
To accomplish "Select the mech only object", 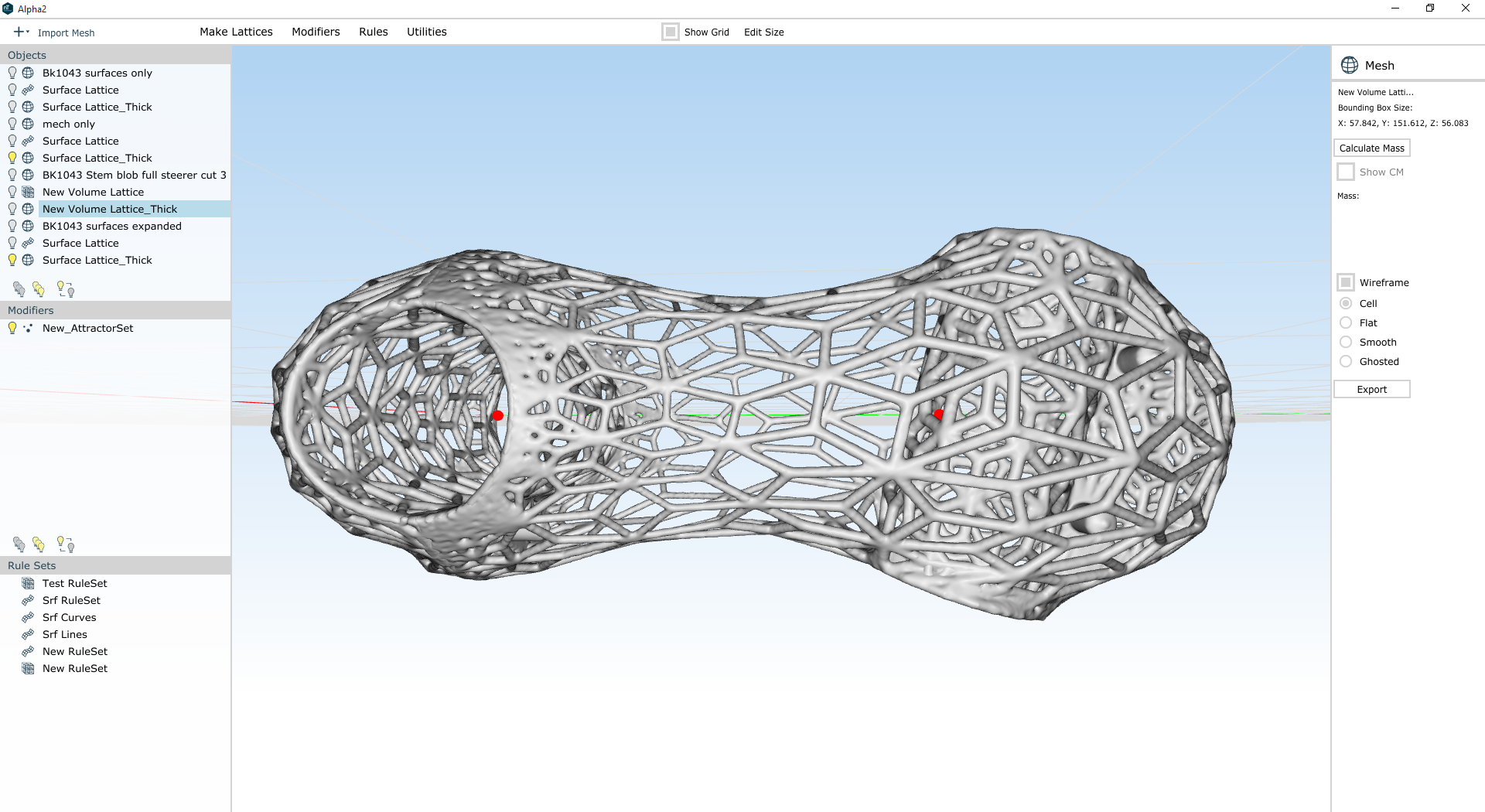I will (69, 124).
